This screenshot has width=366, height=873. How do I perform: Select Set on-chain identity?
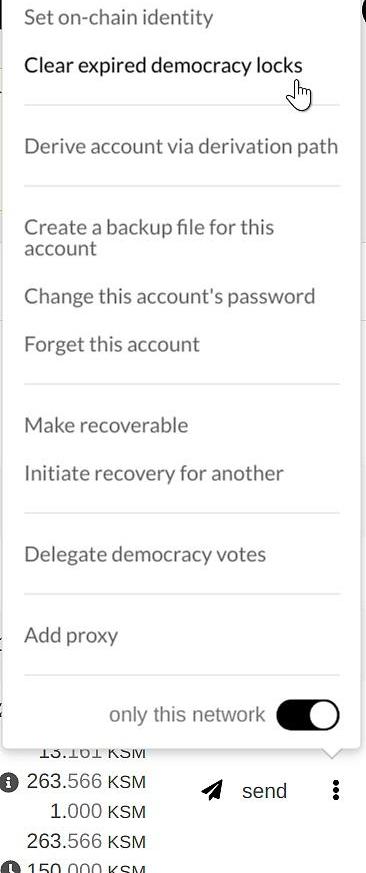click(118, 18)
